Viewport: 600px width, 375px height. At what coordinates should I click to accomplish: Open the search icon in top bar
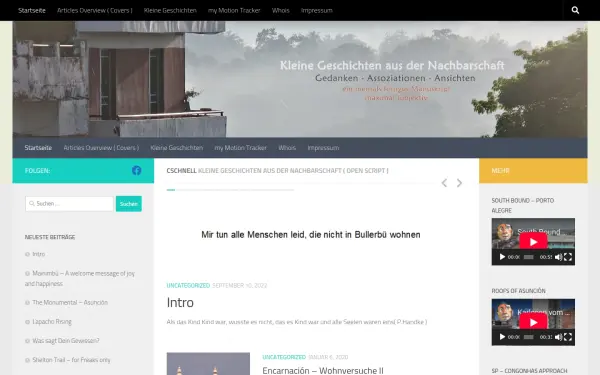point(575,10)
